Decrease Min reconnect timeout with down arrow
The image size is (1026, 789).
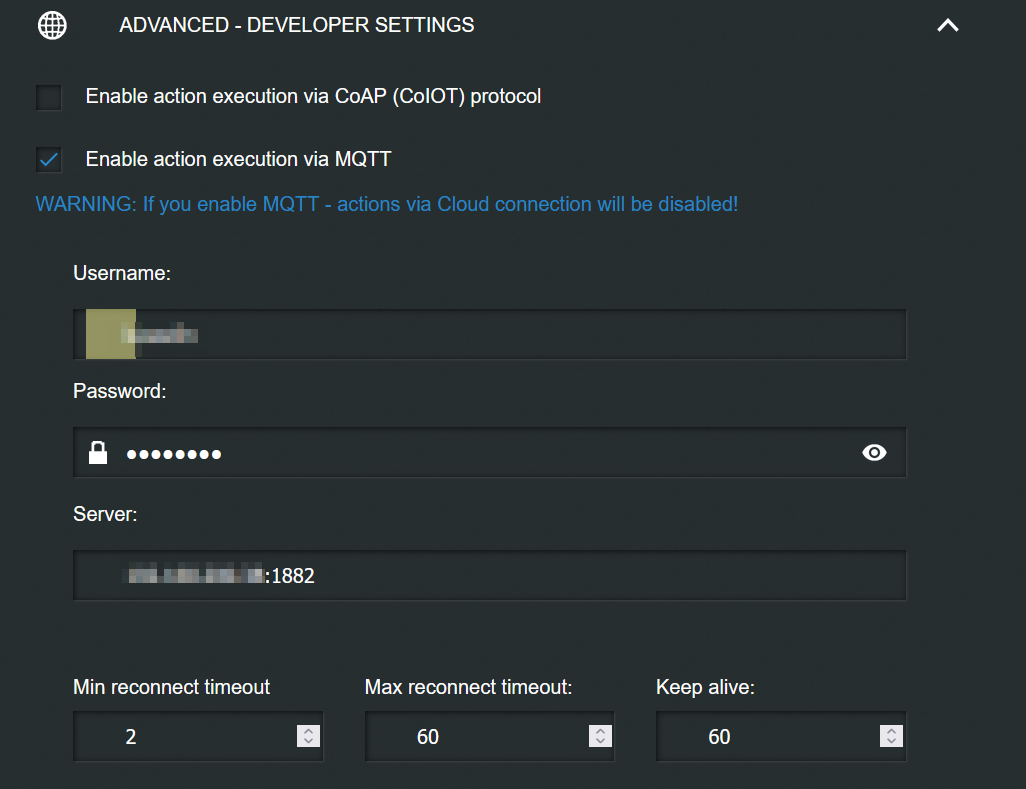tap(309, 742)
